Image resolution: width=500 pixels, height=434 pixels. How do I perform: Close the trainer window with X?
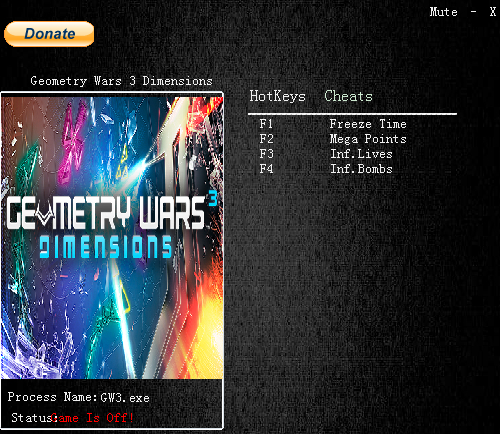pyautogui.click(x=493, y=12)
